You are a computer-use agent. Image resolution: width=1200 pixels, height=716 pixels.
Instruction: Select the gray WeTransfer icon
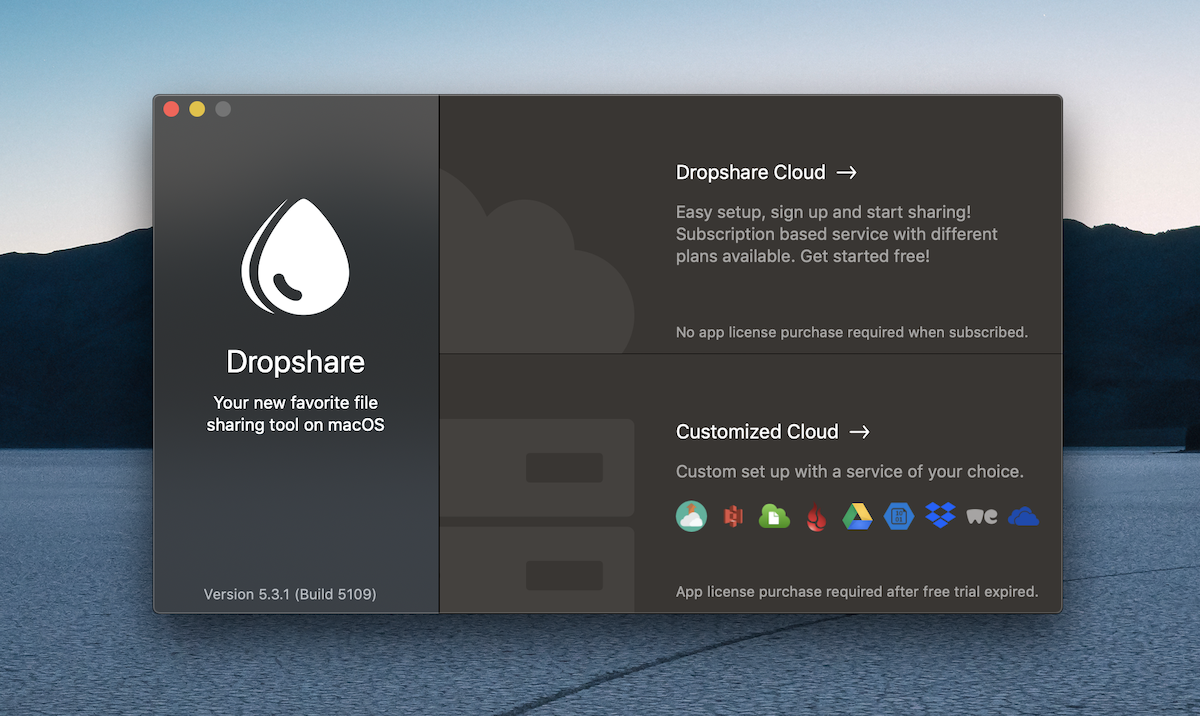point(982,516)
